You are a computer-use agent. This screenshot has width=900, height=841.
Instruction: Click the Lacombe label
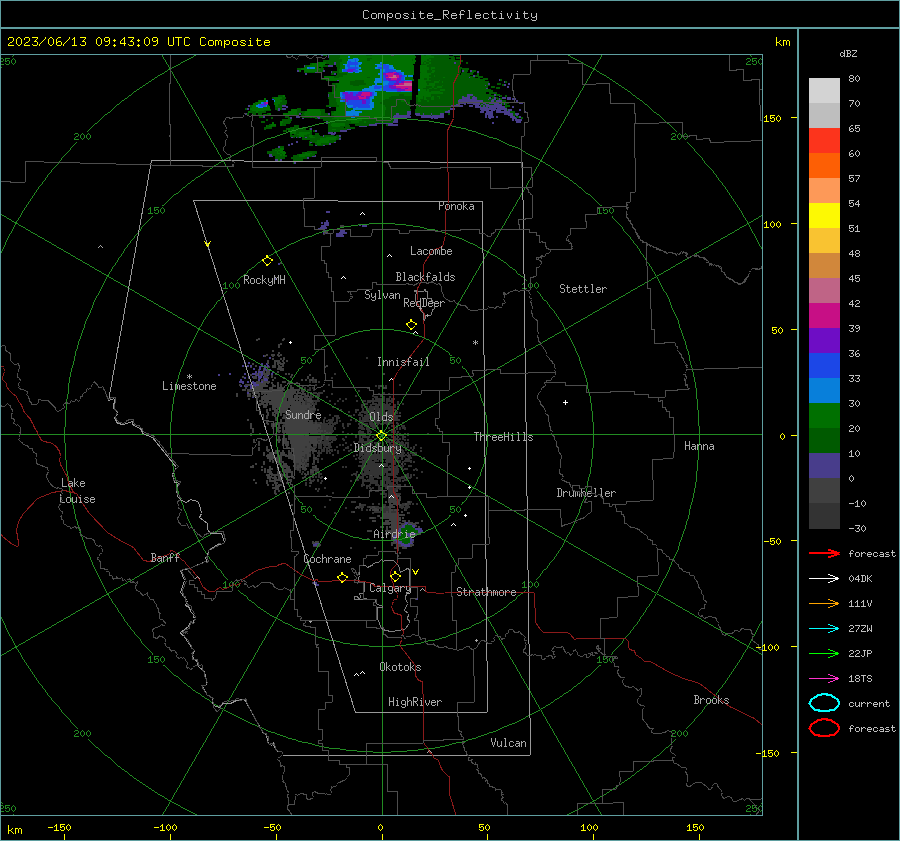tap(431, 251)
